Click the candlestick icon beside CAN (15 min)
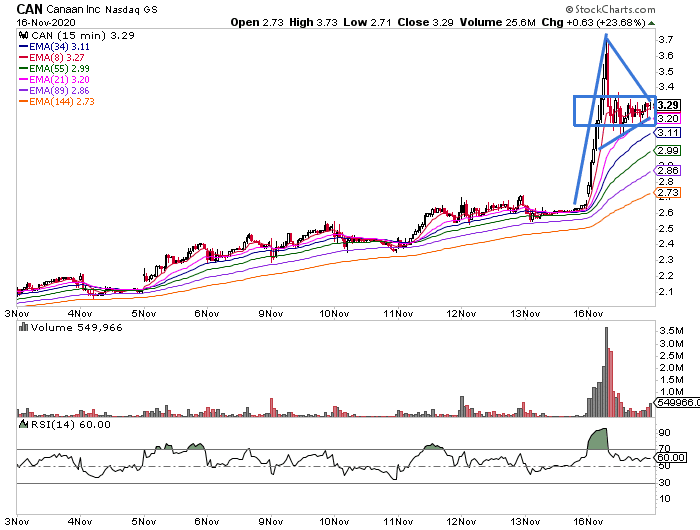This screenshot has height=530, width=700. [23, 35]
